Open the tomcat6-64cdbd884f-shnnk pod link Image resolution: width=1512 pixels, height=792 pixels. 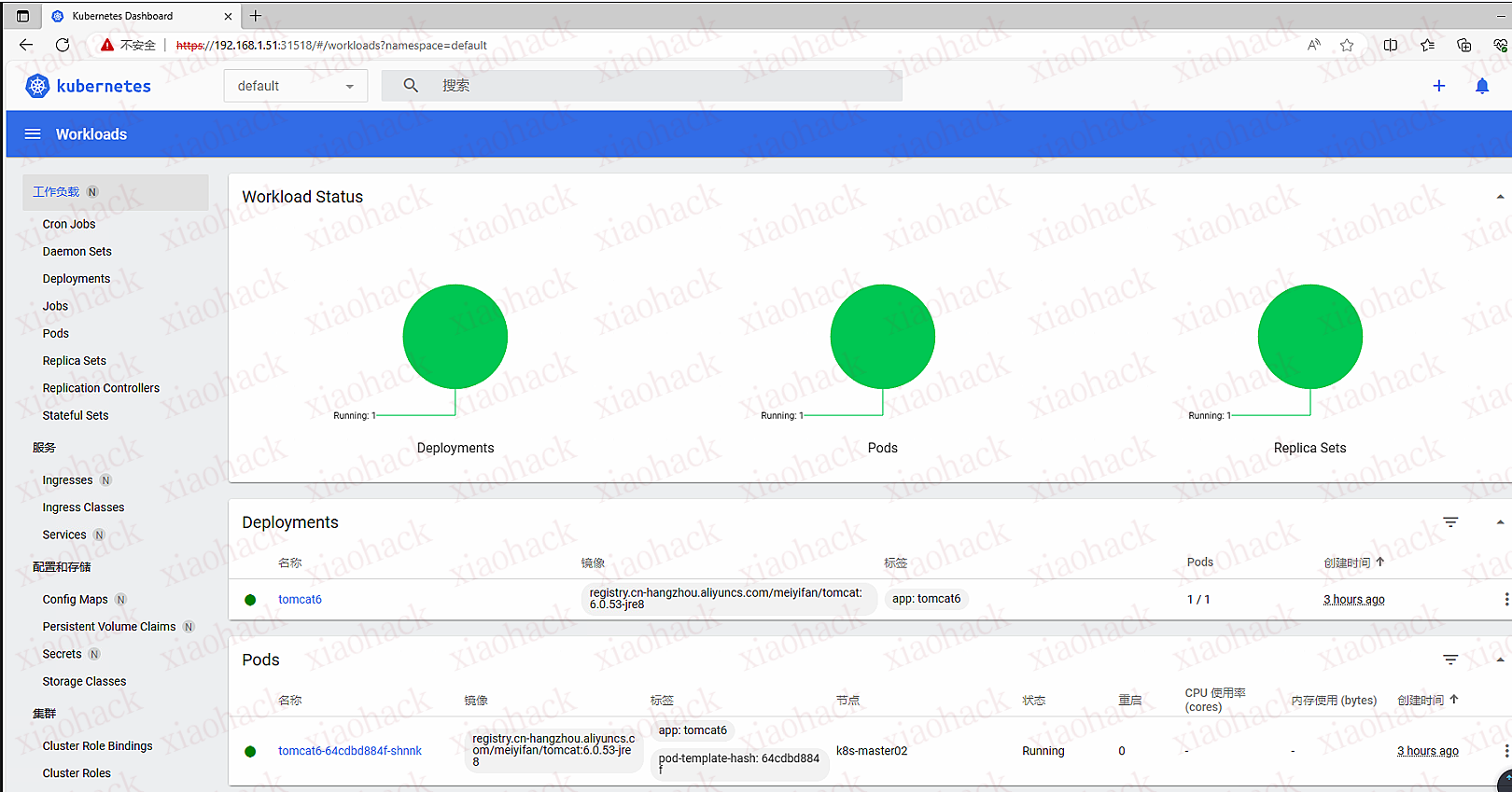(x=350, y=751)
